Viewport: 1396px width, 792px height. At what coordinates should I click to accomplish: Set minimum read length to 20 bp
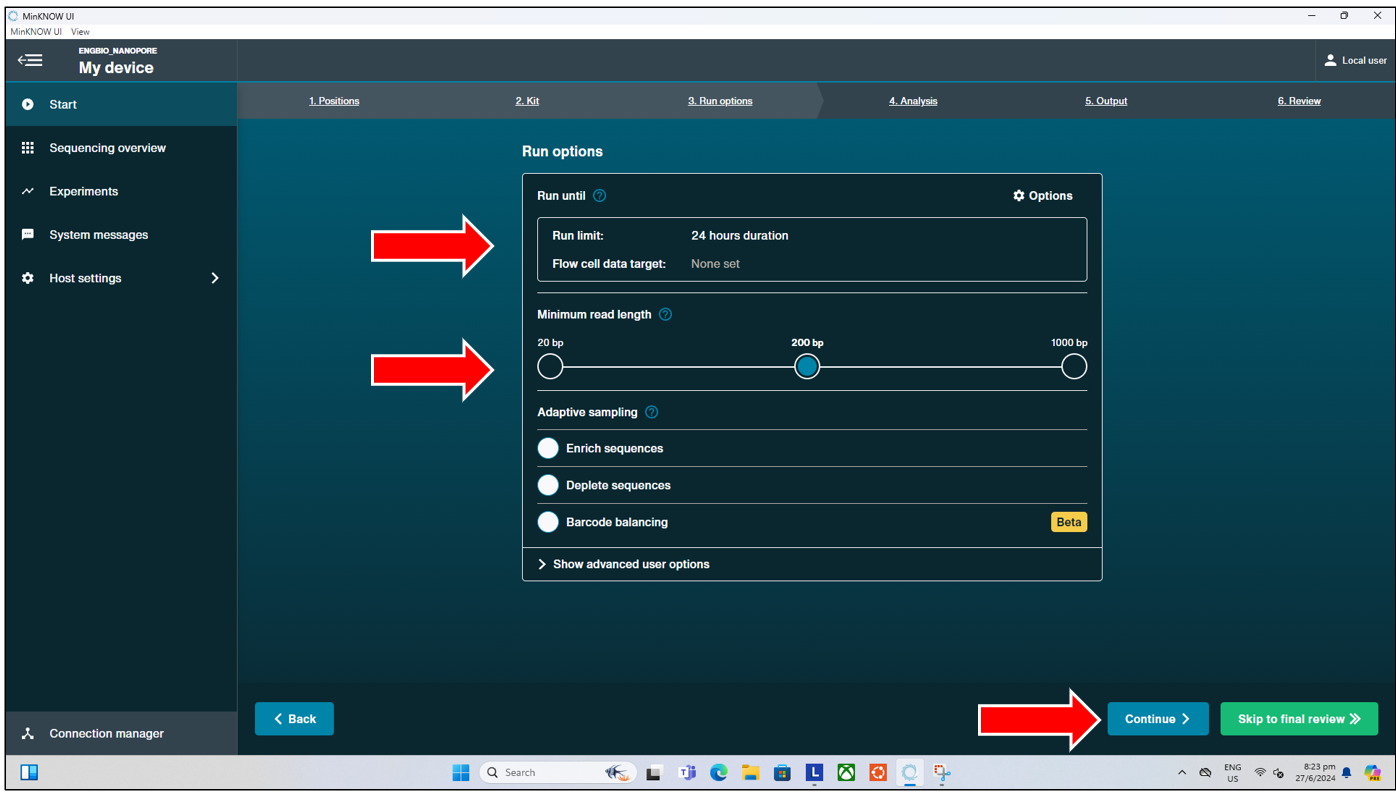pos(550,367)
